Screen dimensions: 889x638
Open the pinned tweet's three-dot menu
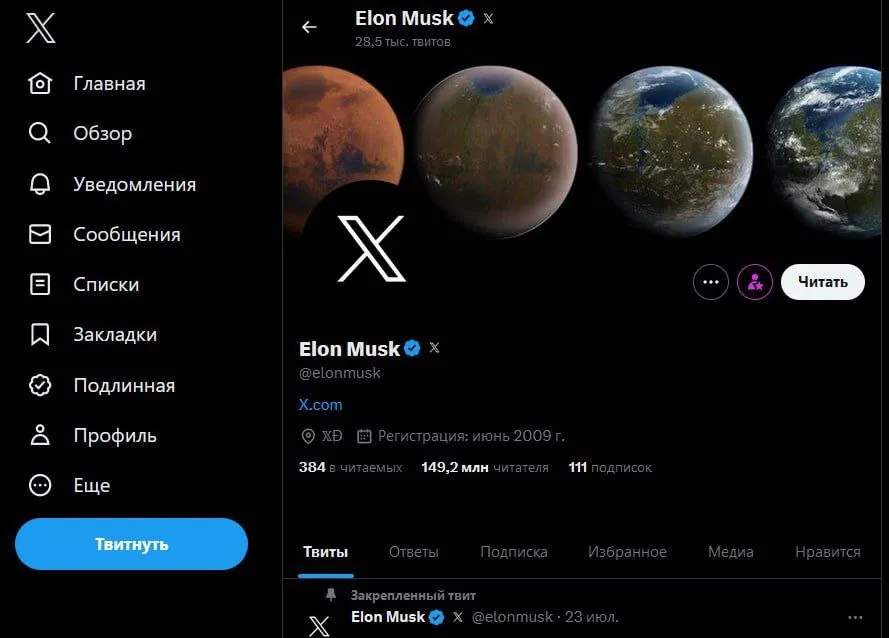(854, 617)
